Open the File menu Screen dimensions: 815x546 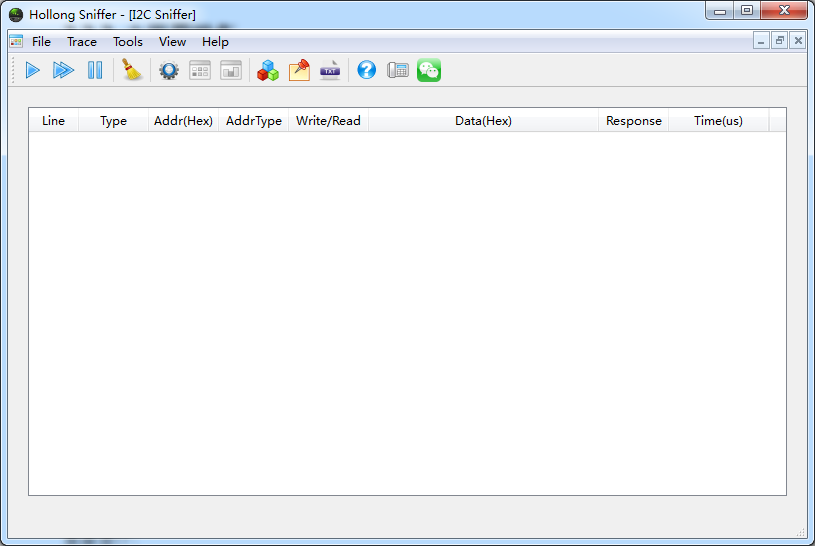point(41,42)
